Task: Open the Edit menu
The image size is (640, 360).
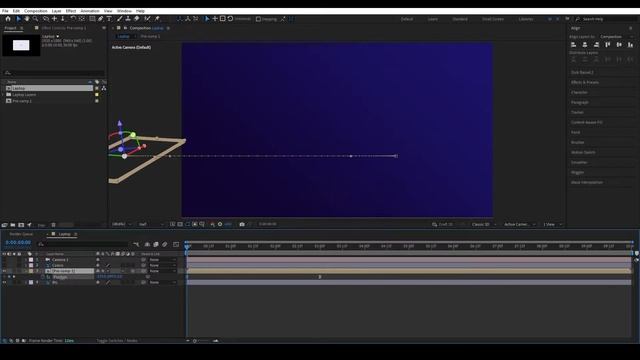Action: (x=16, y=11)
